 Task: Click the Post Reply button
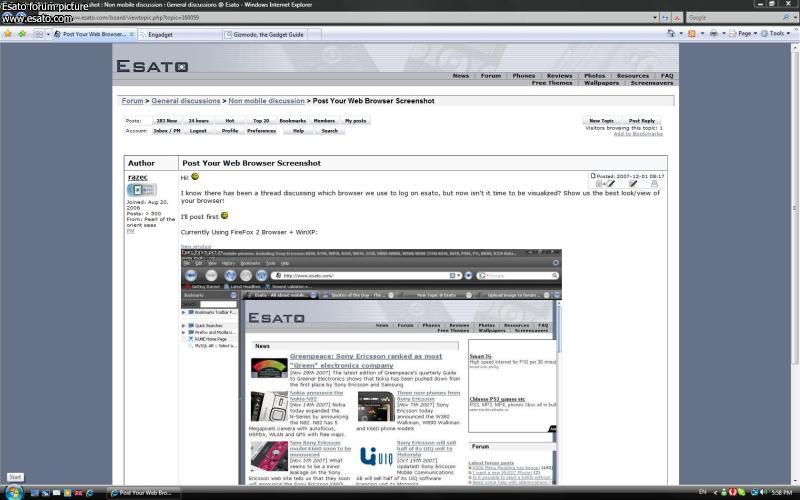(x=642, y=121)
